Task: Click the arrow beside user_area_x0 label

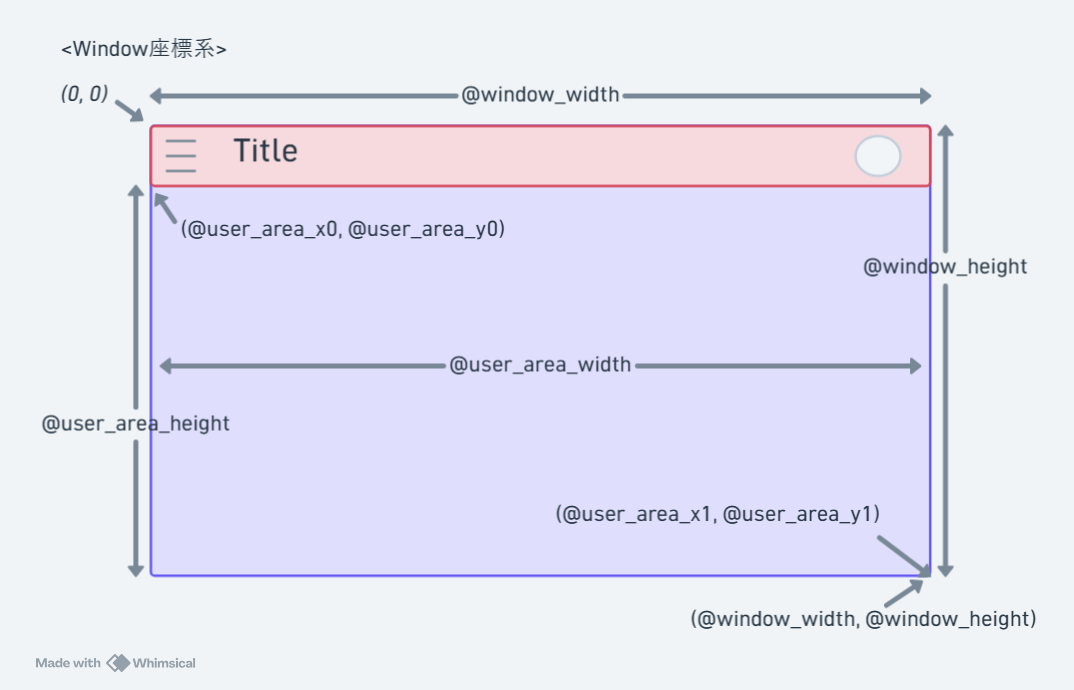Action: click(165, 208)
